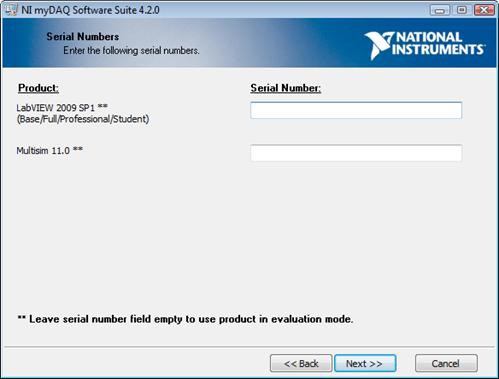Click the 'Product:' column heading
499x379 pixels.
38,88
